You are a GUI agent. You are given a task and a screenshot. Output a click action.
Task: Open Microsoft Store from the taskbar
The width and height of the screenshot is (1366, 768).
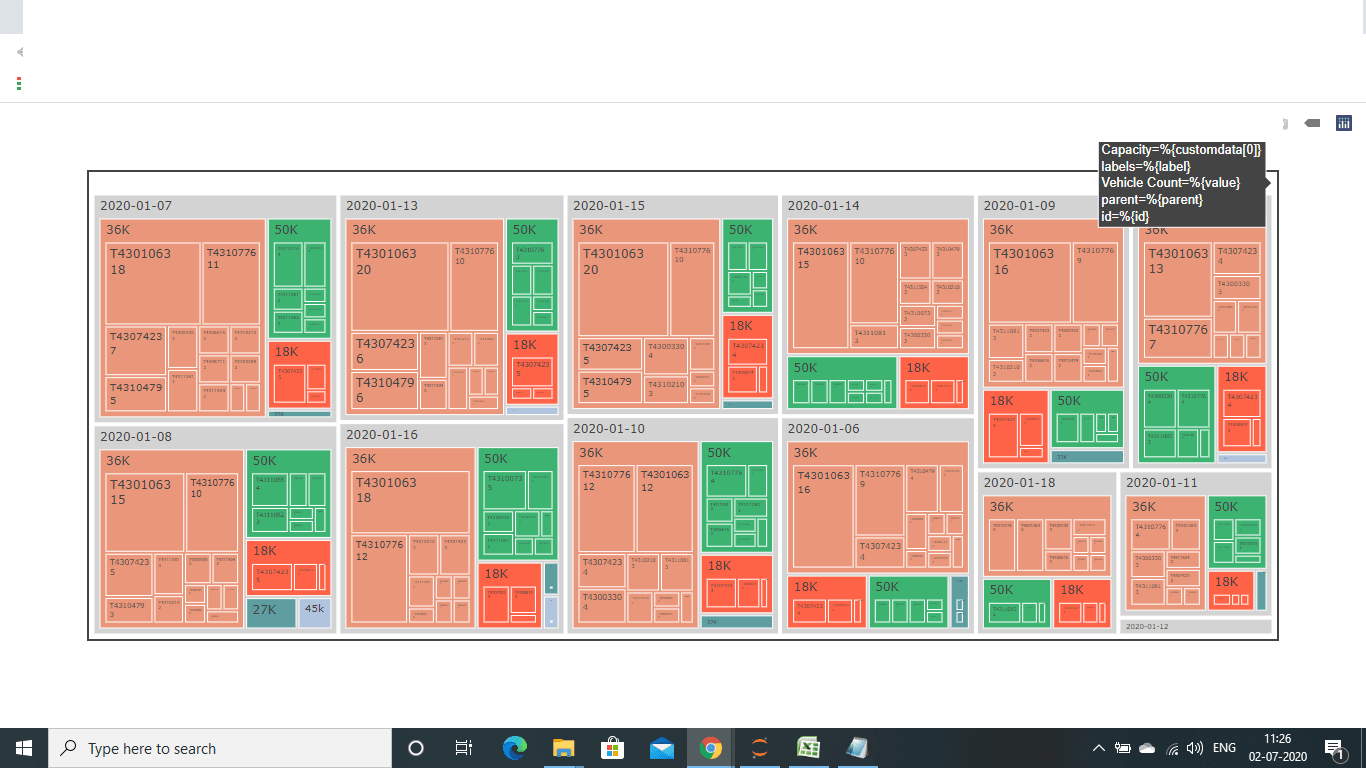coord(612,748)
